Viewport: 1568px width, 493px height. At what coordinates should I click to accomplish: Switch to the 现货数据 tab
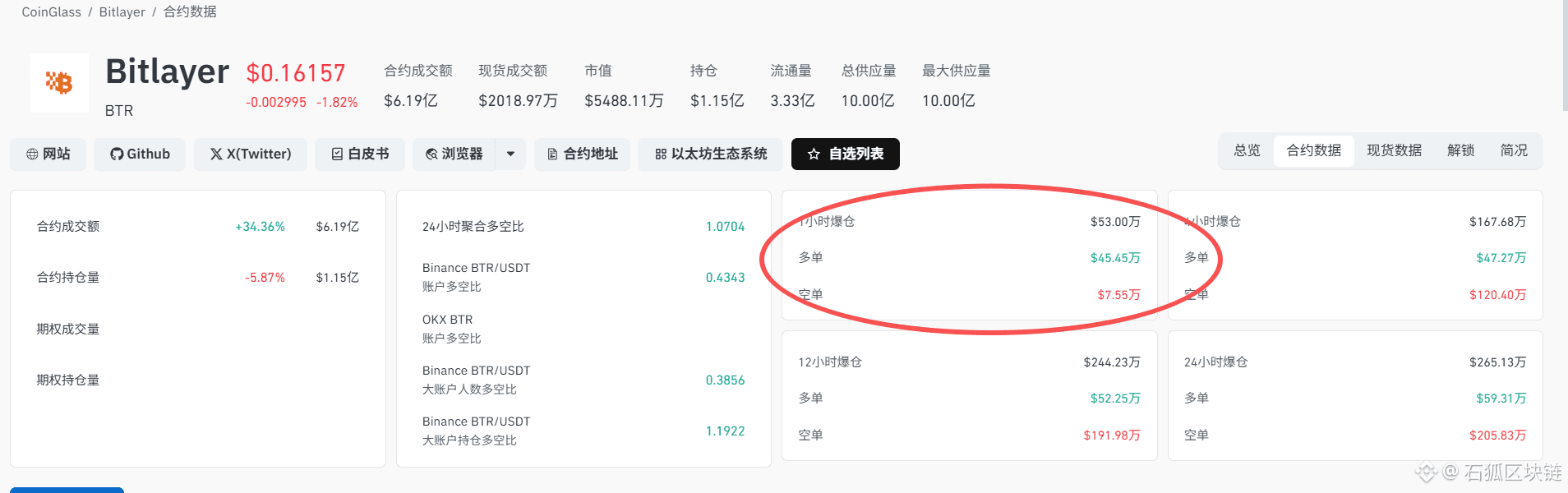pyautogui.click(x=1395, y=151)
